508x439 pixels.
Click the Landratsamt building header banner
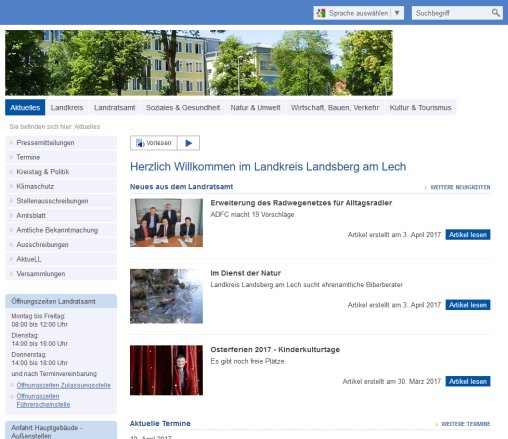click(x=199, y=63)
